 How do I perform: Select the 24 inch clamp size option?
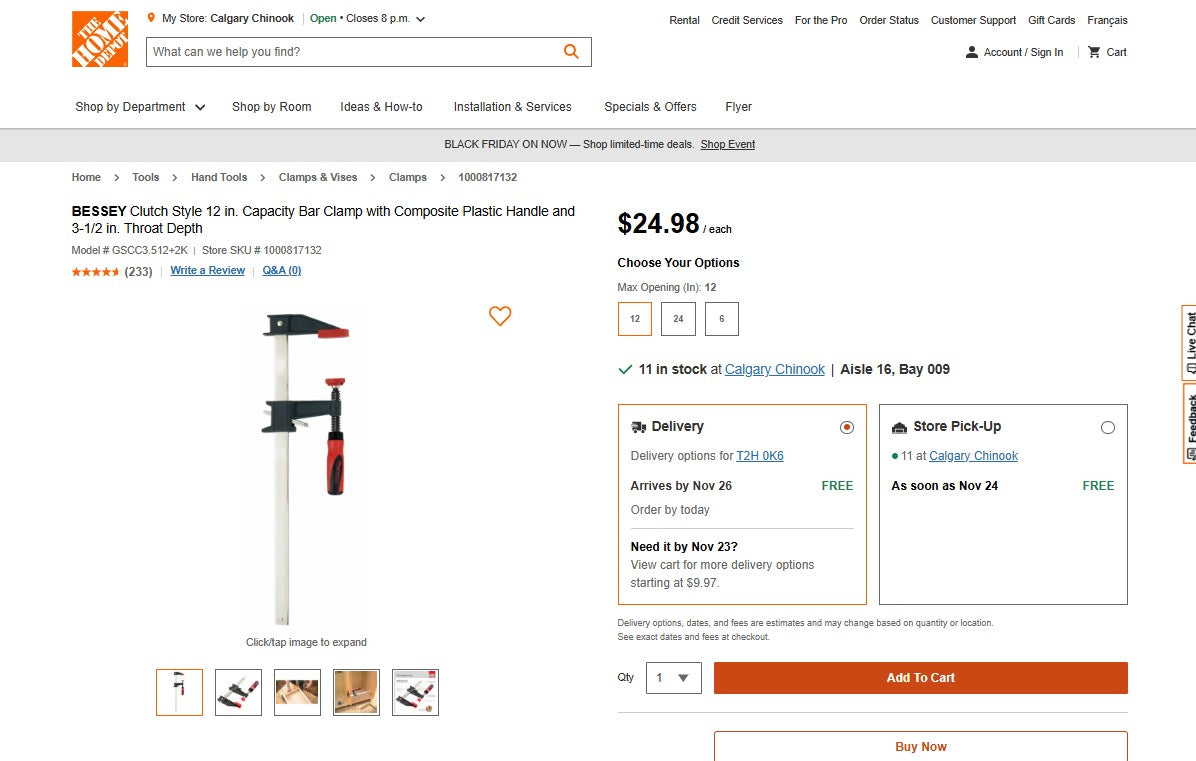click(678, 318)
